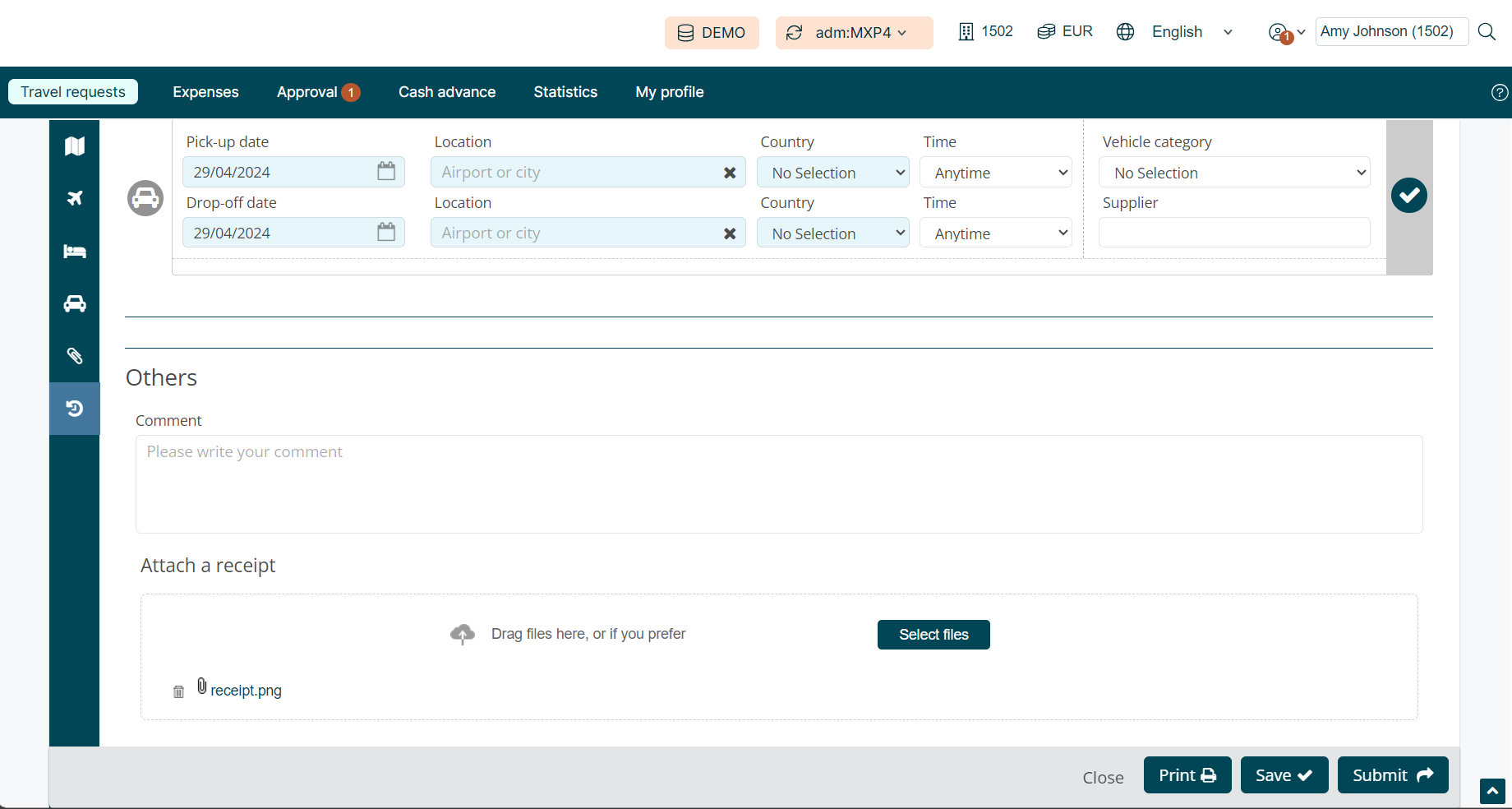Open the help question mark icon
The image size is (1512, 809).
pos(1500,93)
